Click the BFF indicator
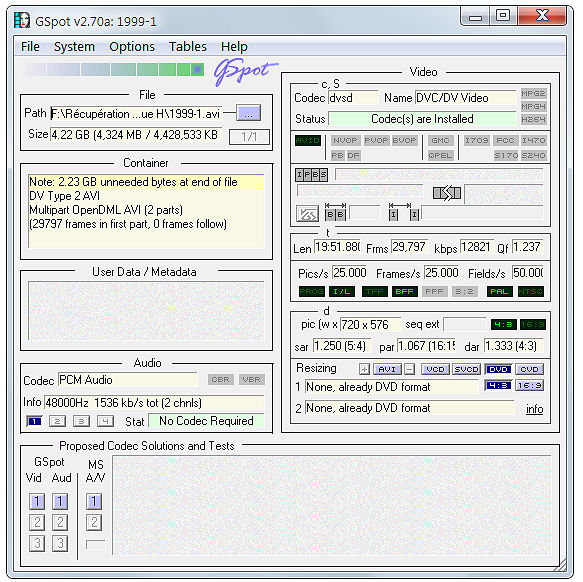Viewport: 583px width, 582px height. pyautogui.click(x=405, y=291)
